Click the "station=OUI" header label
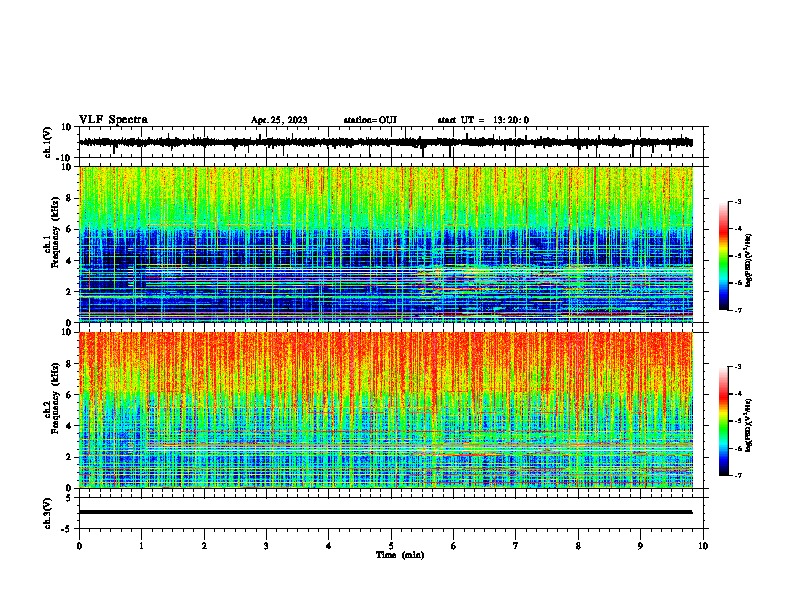 pyautogui.click(x=370, y=120)
